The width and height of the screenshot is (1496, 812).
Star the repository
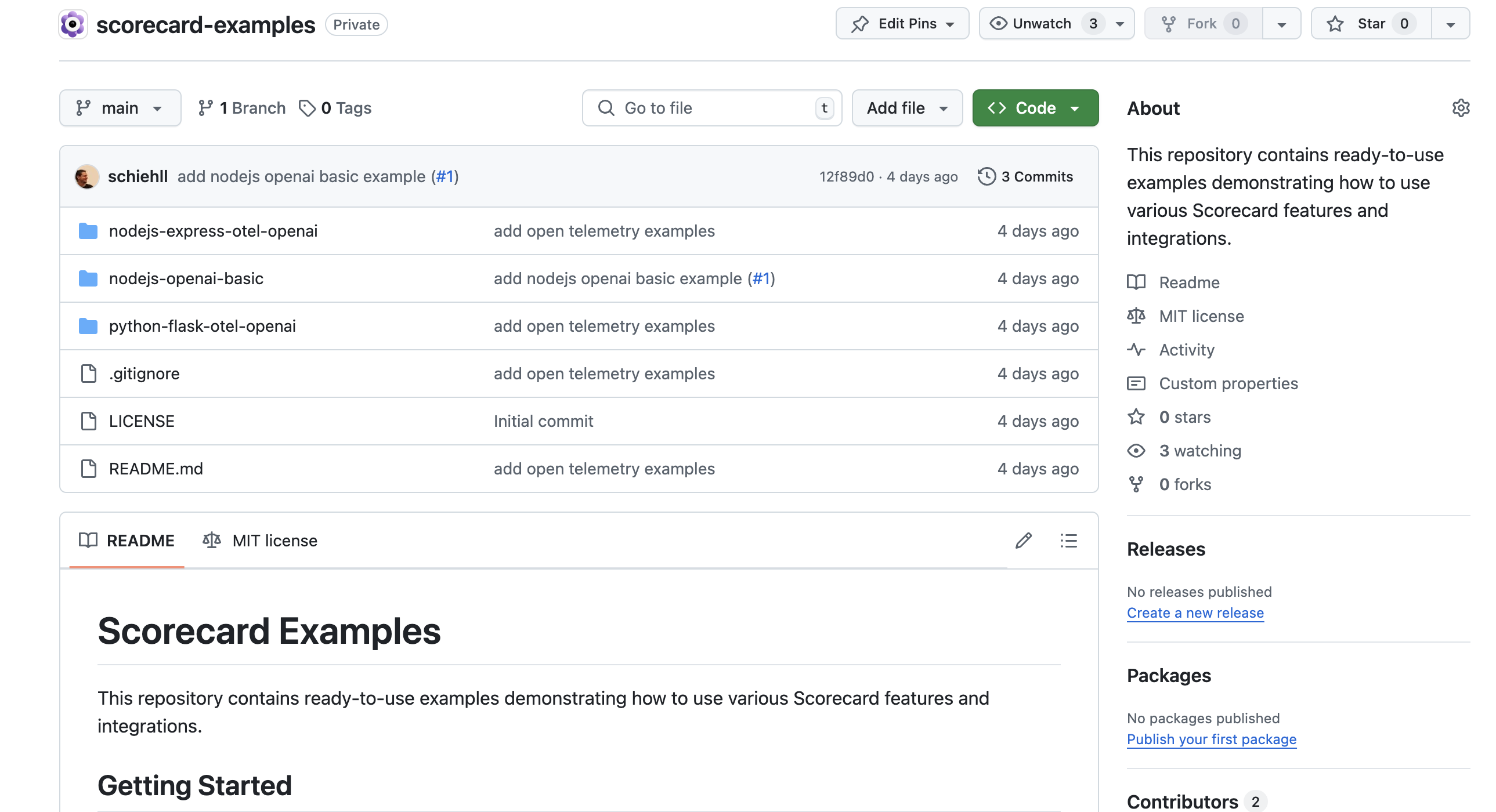(x=1371, y=24)
